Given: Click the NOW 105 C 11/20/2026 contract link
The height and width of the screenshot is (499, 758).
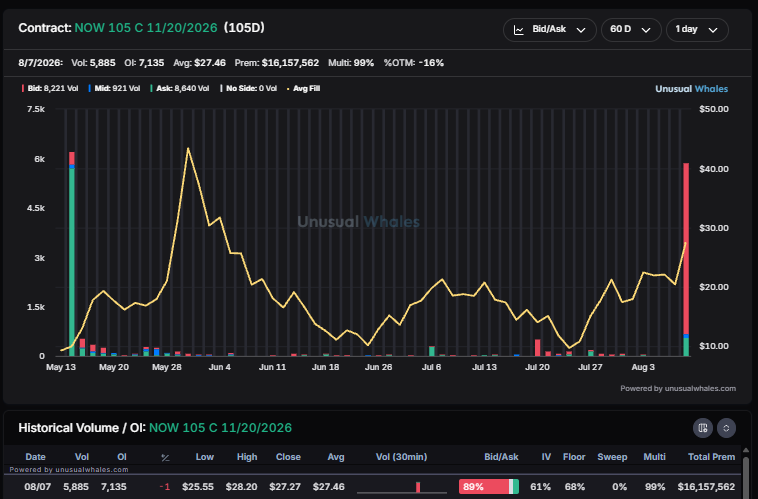Looking at the screenshot, I should 146,28.
